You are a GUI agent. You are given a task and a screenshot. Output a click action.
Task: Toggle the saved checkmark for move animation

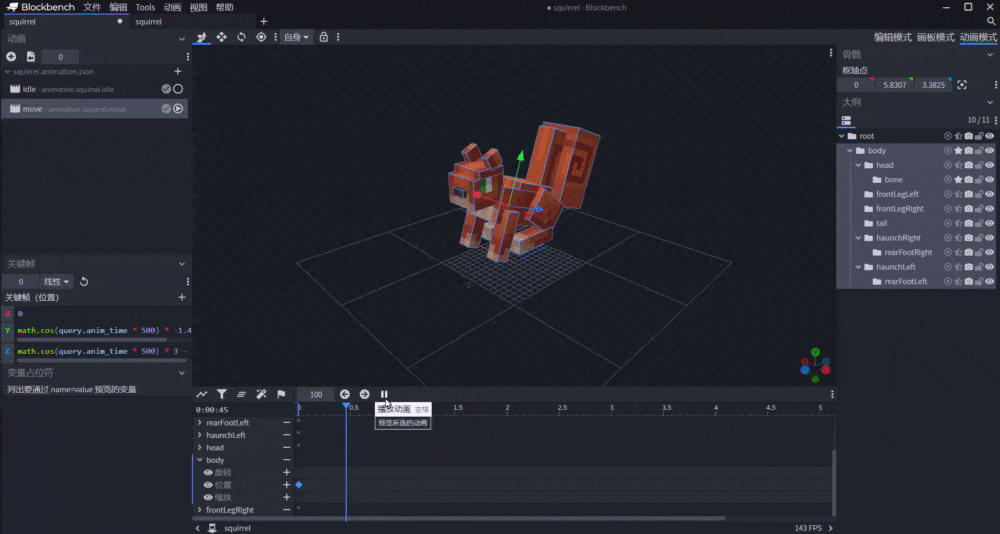[x=166, y=109]
